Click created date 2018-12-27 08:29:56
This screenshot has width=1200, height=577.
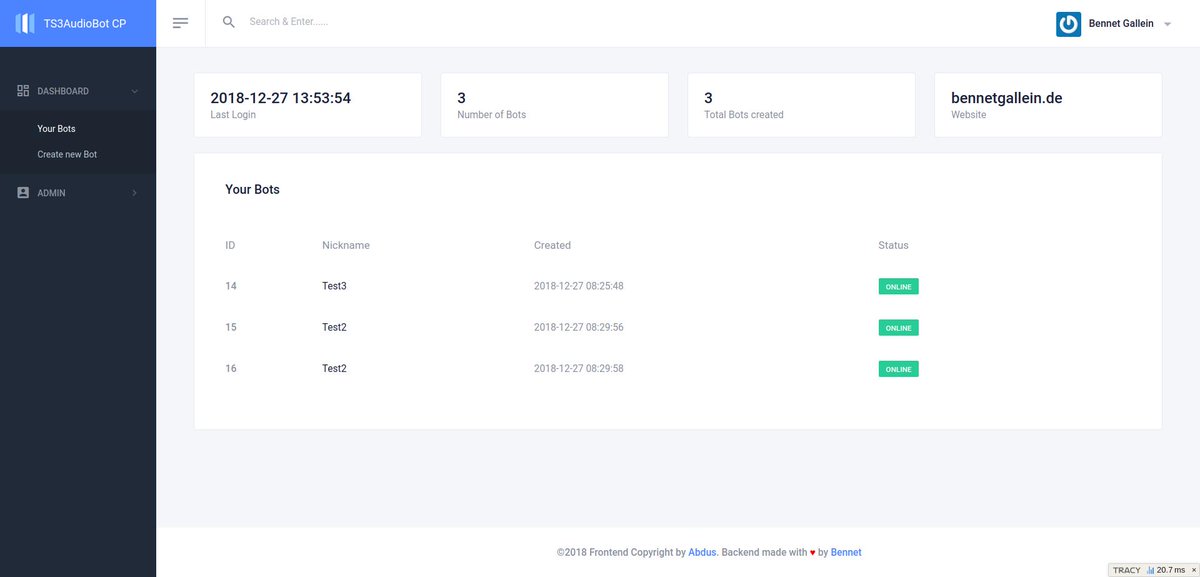pyautogui.click(x=579, y=327)
